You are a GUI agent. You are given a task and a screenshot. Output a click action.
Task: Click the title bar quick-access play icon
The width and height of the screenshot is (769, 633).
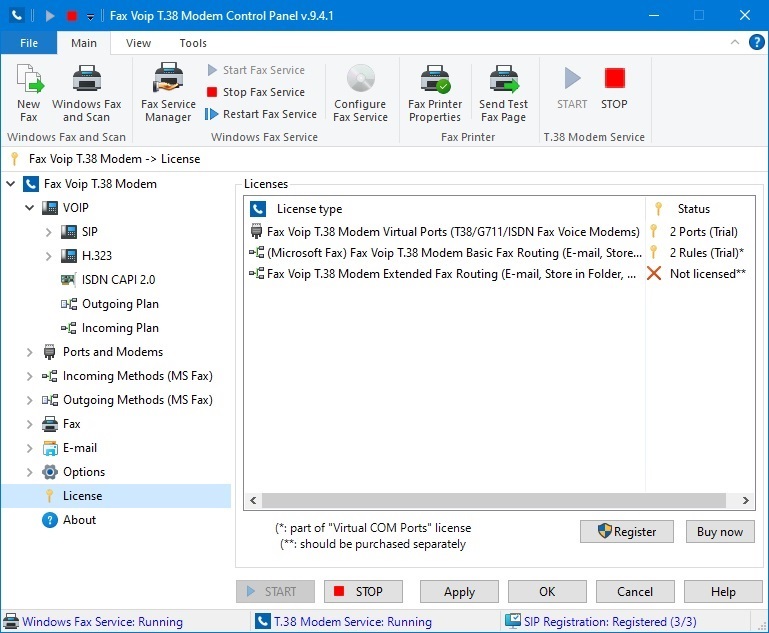tap(50, 16)
